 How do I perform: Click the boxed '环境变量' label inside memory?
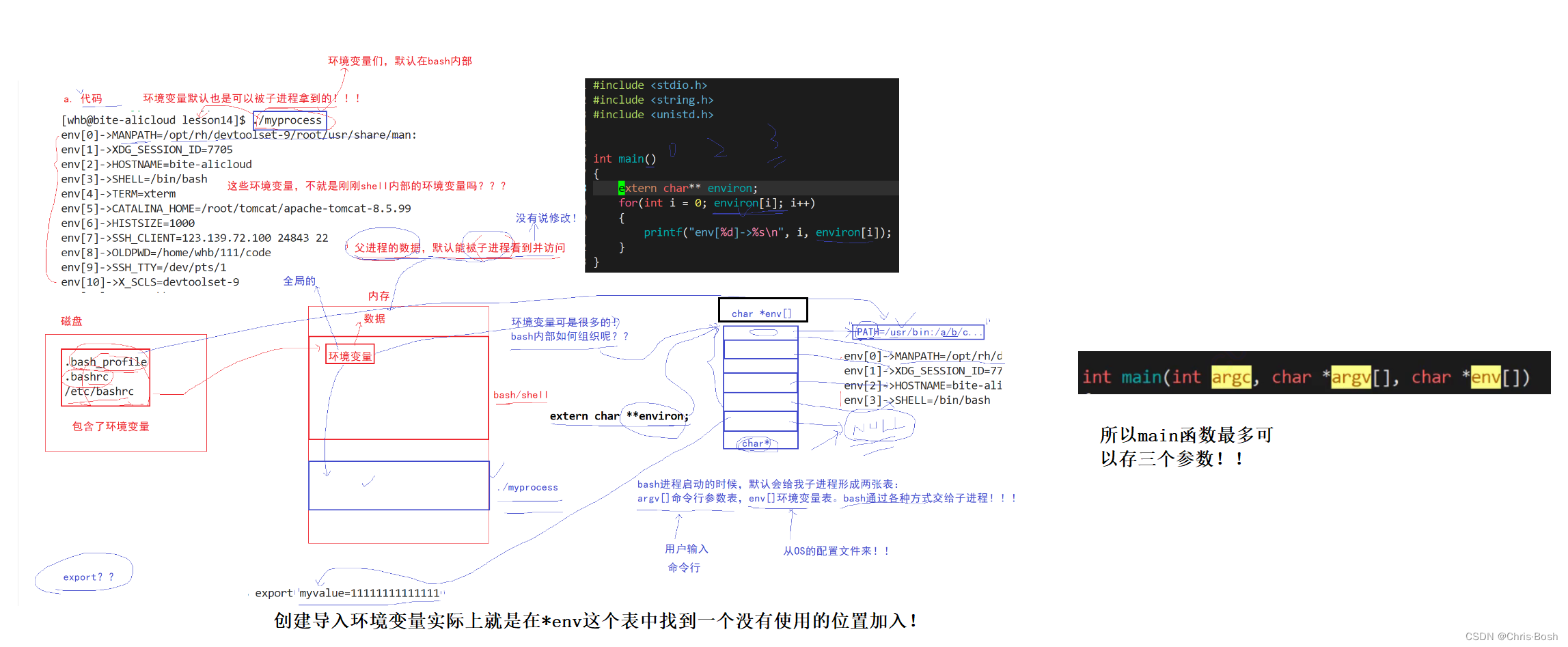point(350,355)
